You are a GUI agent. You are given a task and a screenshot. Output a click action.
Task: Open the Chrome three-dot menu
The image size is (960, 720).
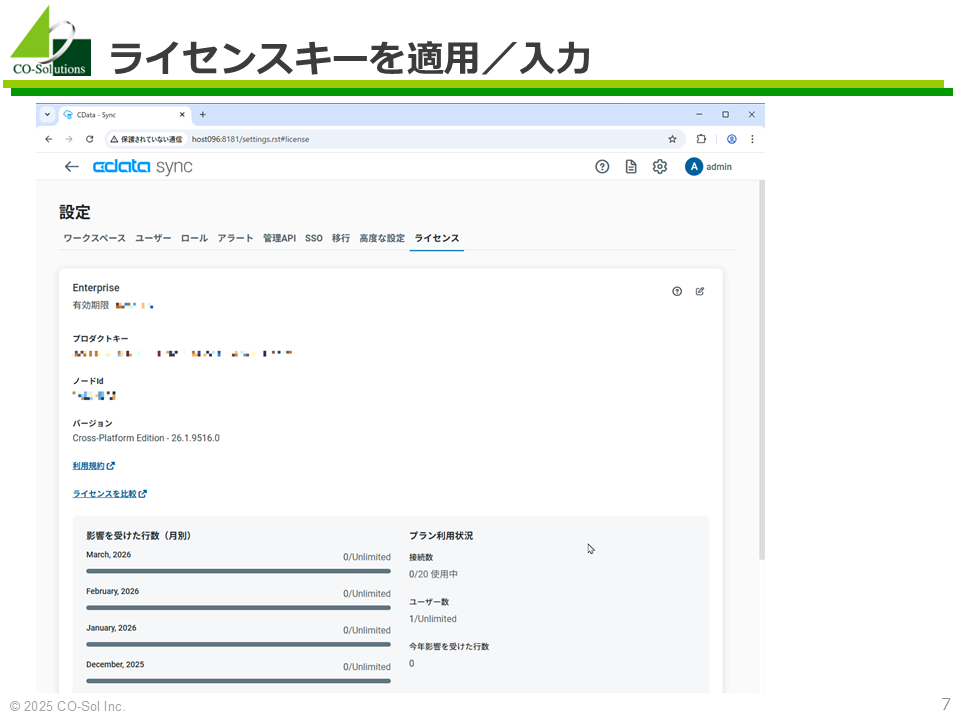[x=751, y=139]
